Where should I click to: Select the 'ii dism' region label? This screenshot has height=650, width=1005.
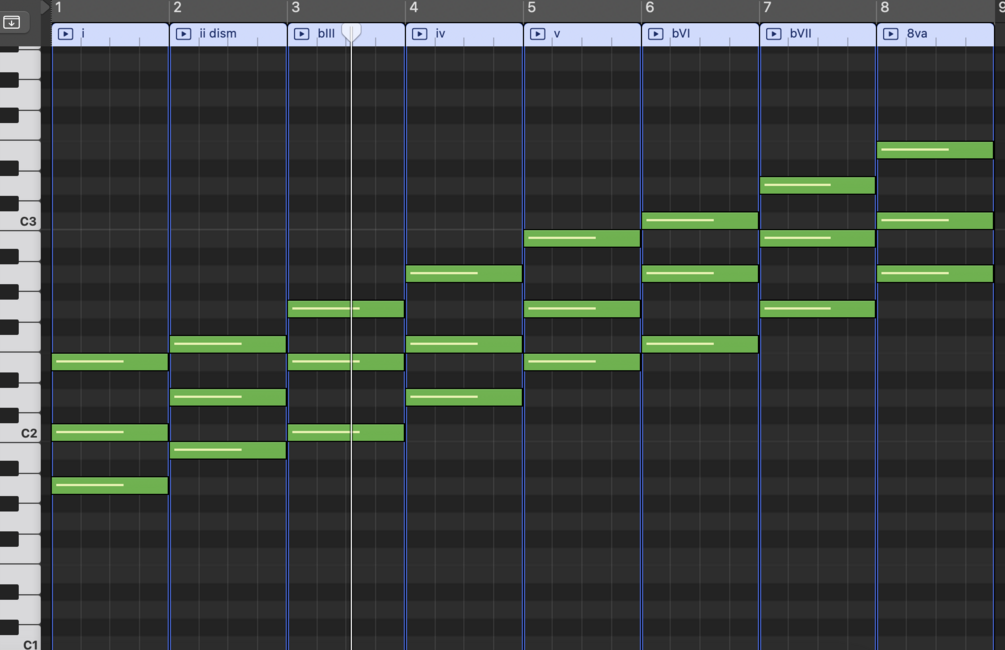(x=218, y=33)
